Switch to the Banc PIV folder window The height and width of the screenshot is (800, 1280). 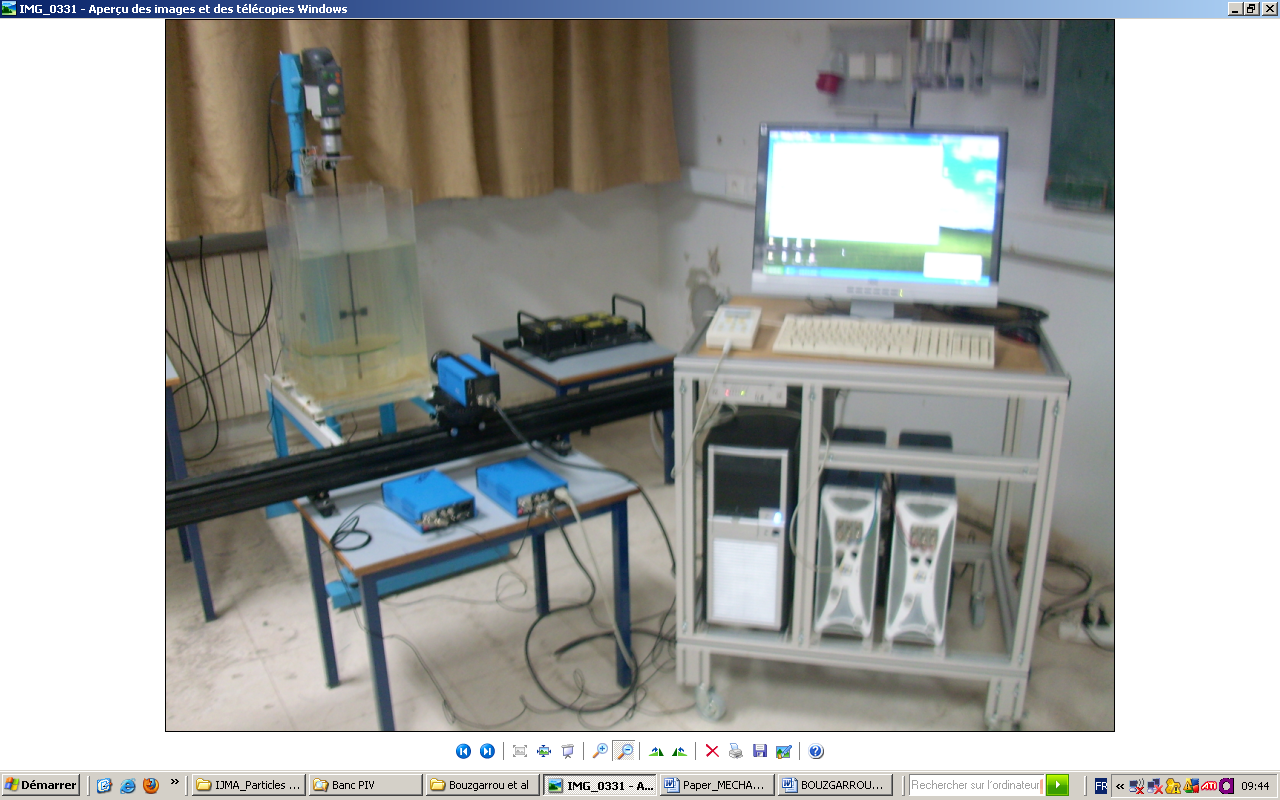tap(365, 785)
